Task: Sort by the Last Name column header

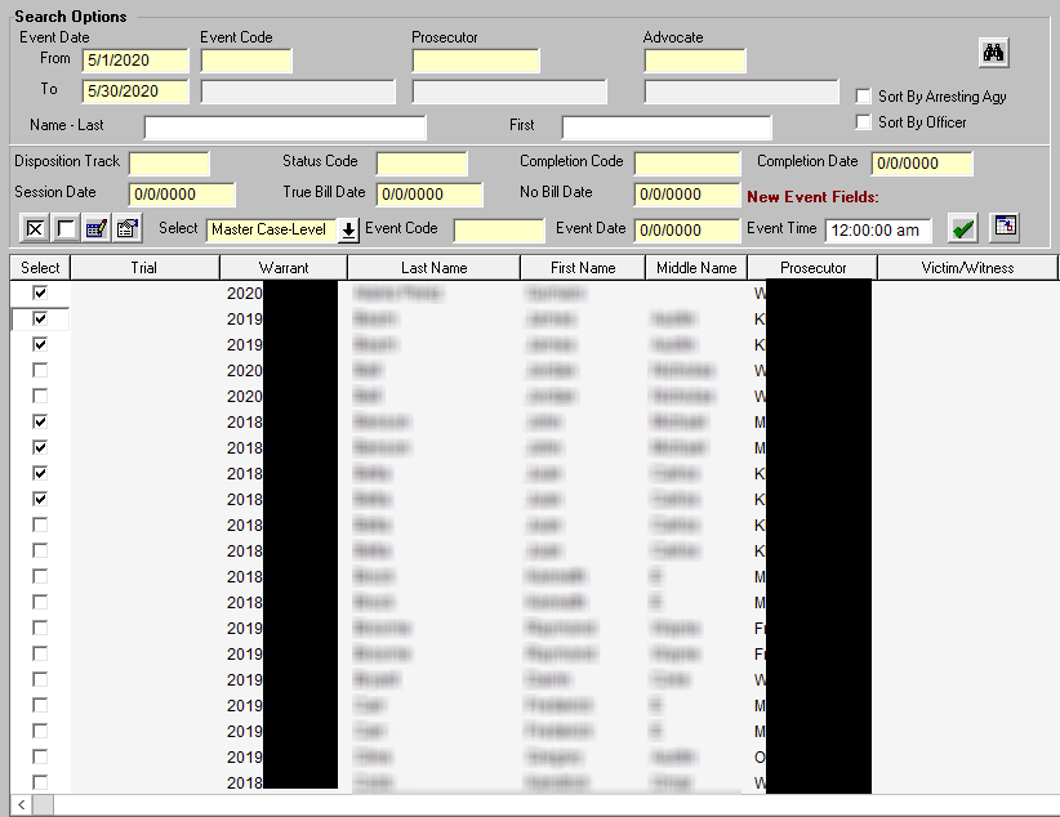Action: [434, 268]
